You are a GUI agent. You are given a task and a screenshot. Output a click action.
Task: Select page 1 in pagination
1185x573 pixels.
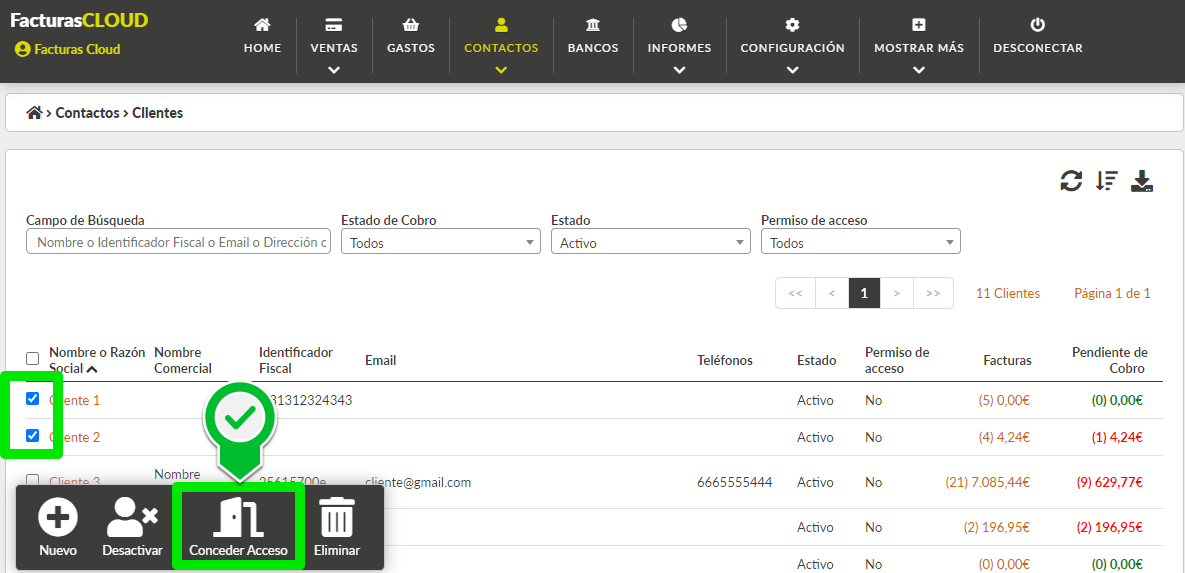865,293
